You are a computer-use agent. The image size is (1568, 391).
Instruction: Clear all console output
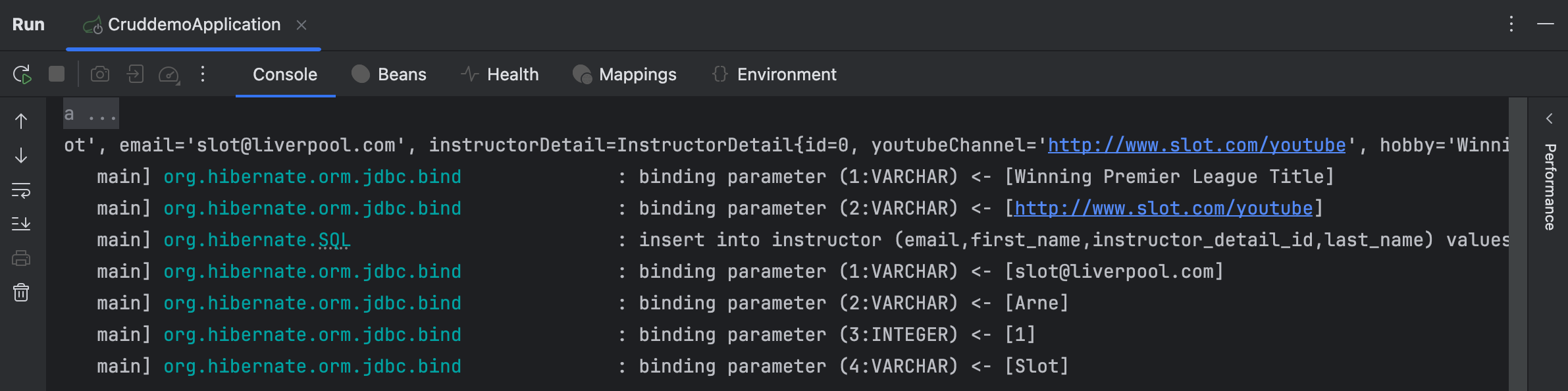pyautogui.click(x=21, y=292)
